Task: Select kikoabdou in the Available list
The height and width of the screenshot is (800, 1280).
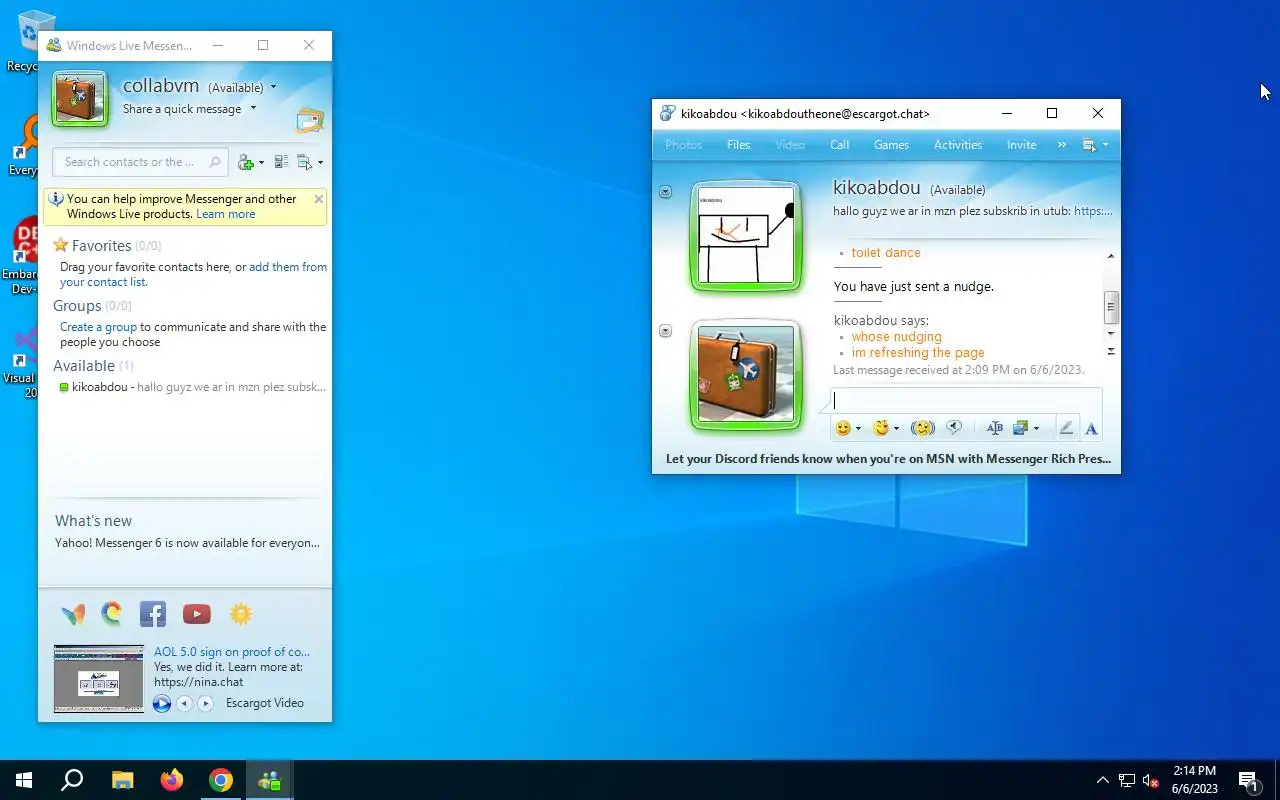Action: point(192,387)
